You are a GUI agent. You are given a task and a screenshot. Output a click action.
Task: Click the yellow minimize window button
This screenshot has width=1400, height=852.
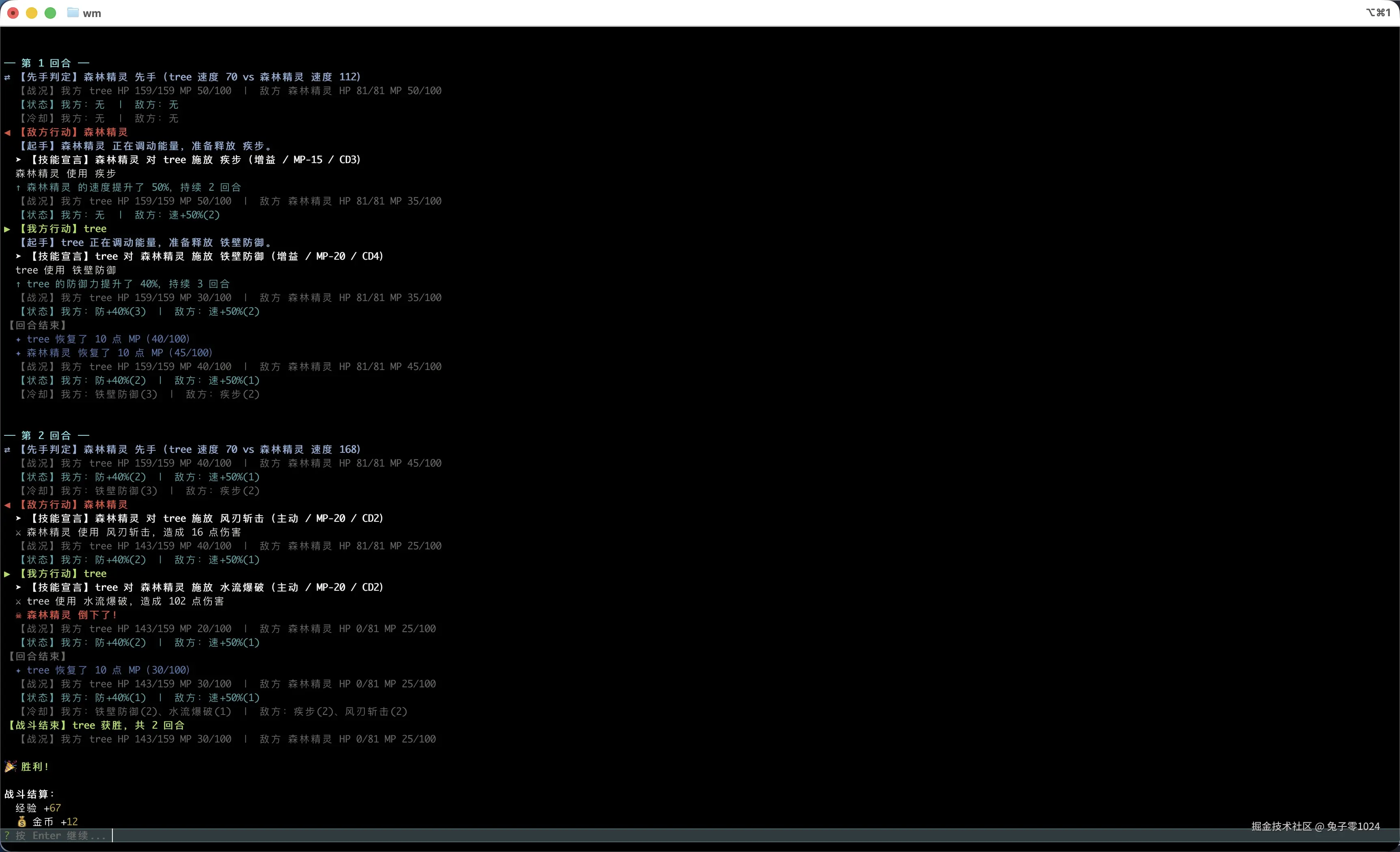tap(32, 13)
